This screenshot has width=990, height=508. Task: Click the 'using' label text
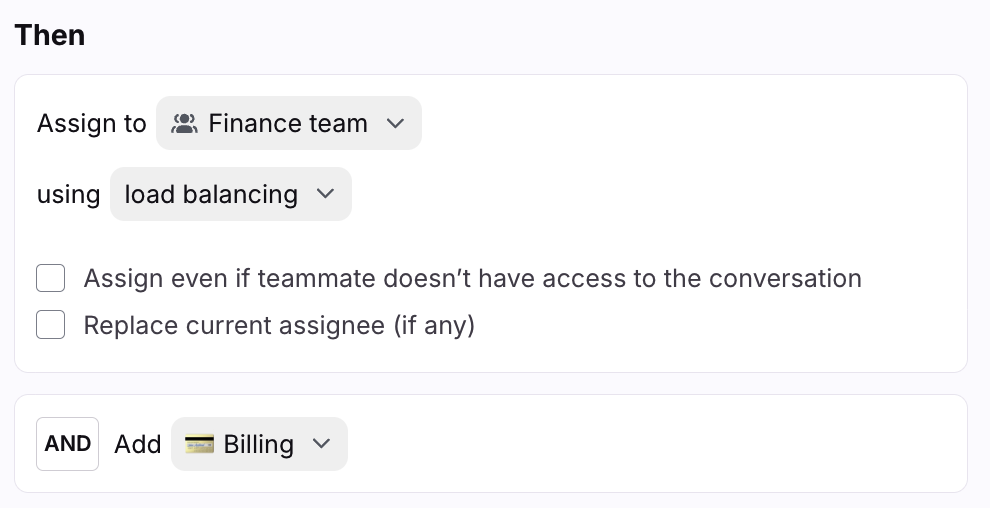click(68, 194)
